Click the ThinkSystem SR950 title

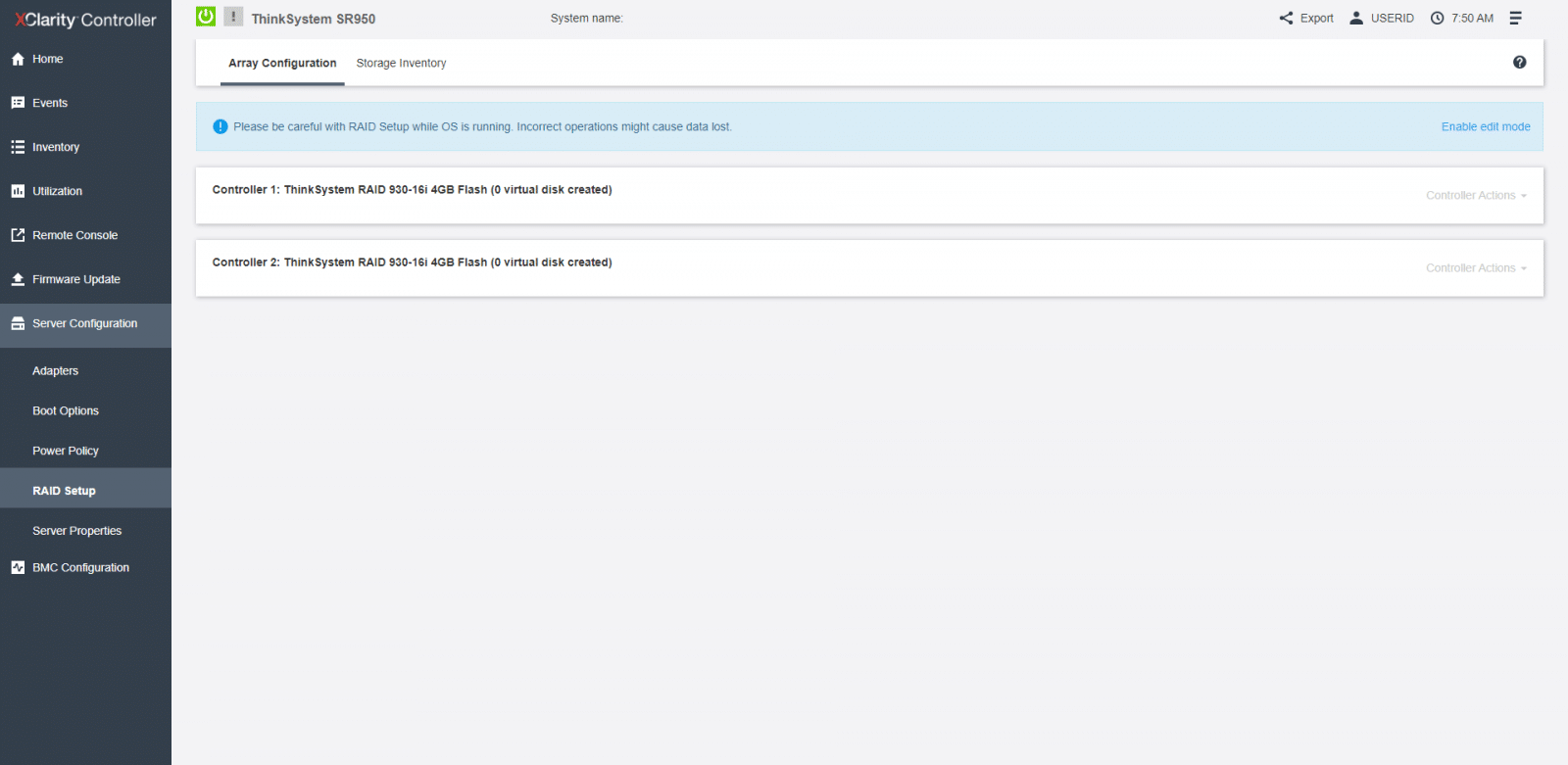[x=313, y=19]
